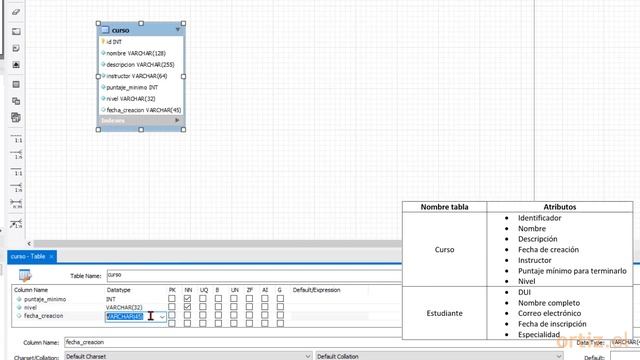Screen dimensions: 640x360
Task: Toggle PK checkbox for puntaje_minimo
Action: tap(172, 298)
